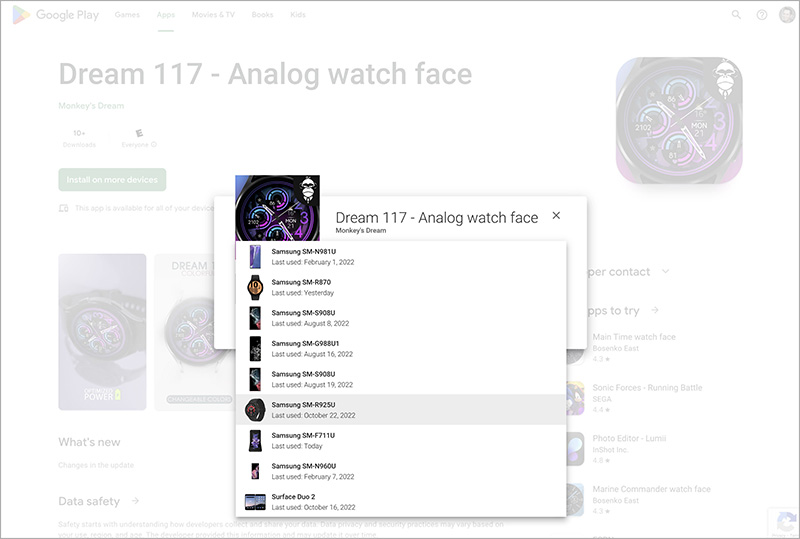Switch to the Games tab
Screen dimensions: 800x539
click(127, 15)
